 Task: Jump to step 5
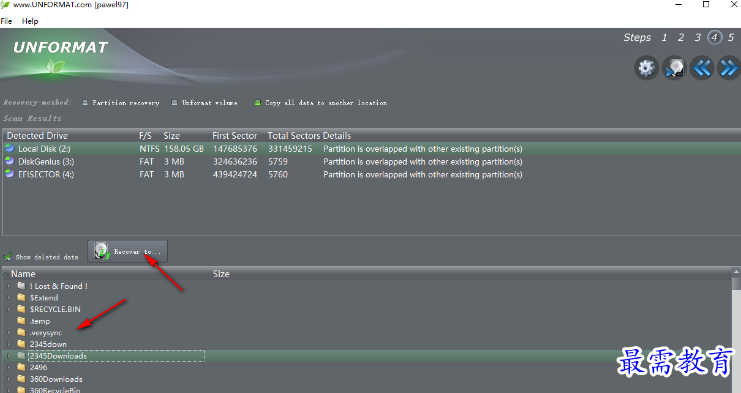(x=731, y=38)
